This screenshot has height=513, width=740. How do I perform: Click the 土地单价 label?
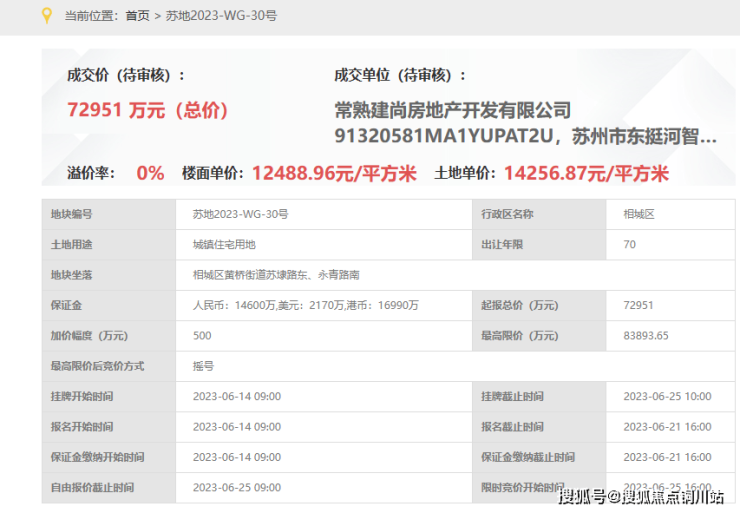coord(465,173)
